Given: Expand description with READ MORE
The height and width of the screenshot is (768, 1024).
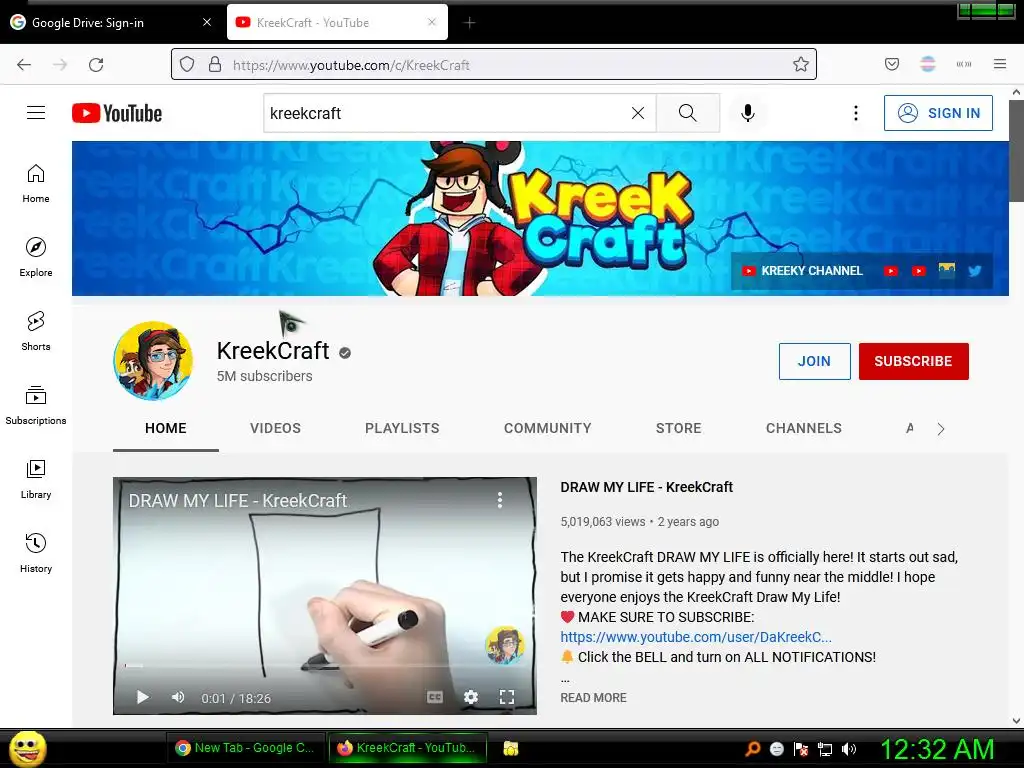Looking at the screenshot, I should tap(593, 697).
